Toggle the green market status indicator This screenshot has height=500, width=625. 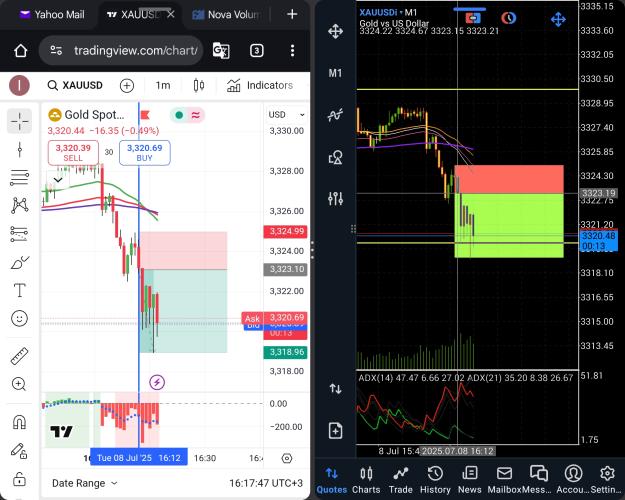click(x=179, y=115)
